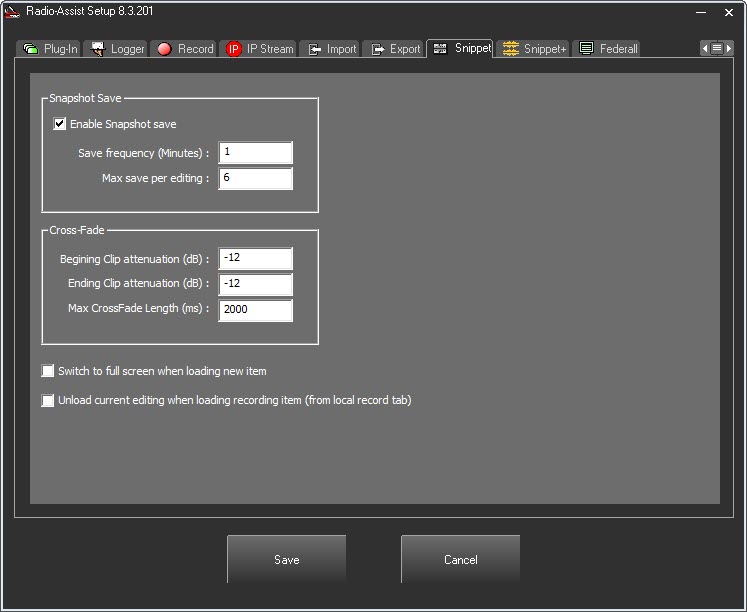Click the Export tab icon
This screenshot has width=747, height=612.
pyautogui.click(x=378, y=49)
